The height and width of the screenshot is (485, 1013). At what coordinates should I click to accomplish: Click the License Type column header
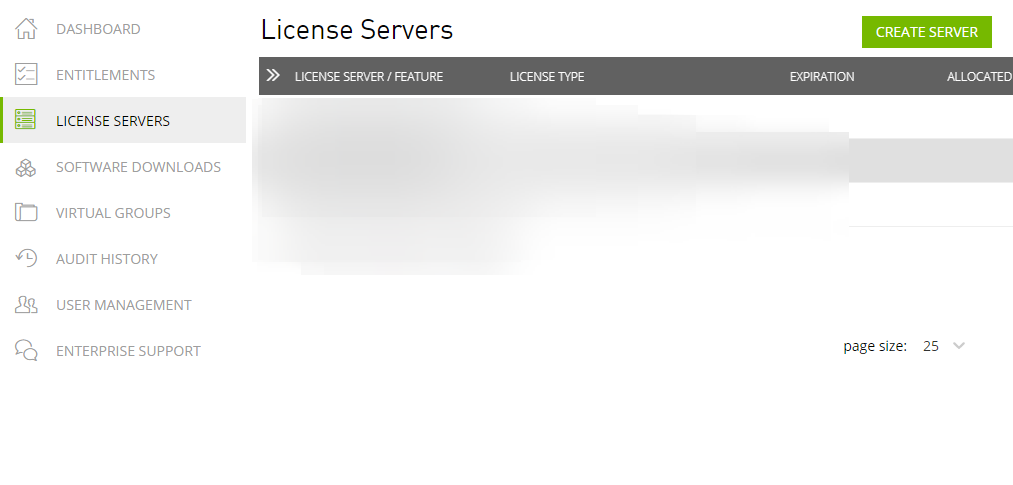546,77
